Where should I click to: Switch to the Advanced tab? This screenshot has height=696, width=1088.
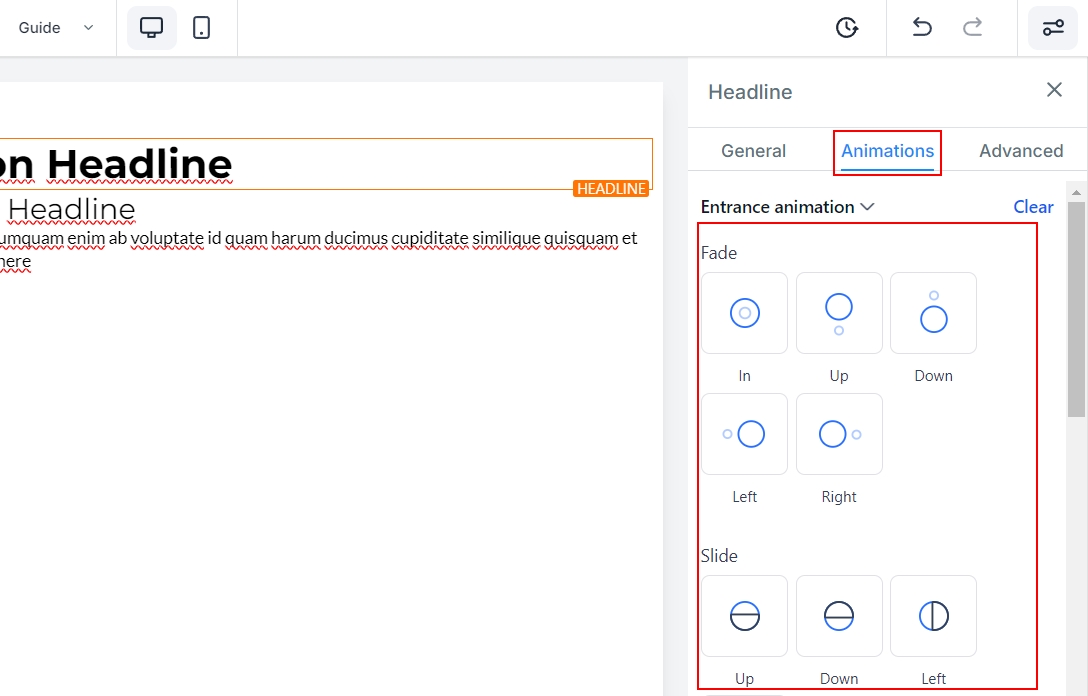[x=1020, y=151]
